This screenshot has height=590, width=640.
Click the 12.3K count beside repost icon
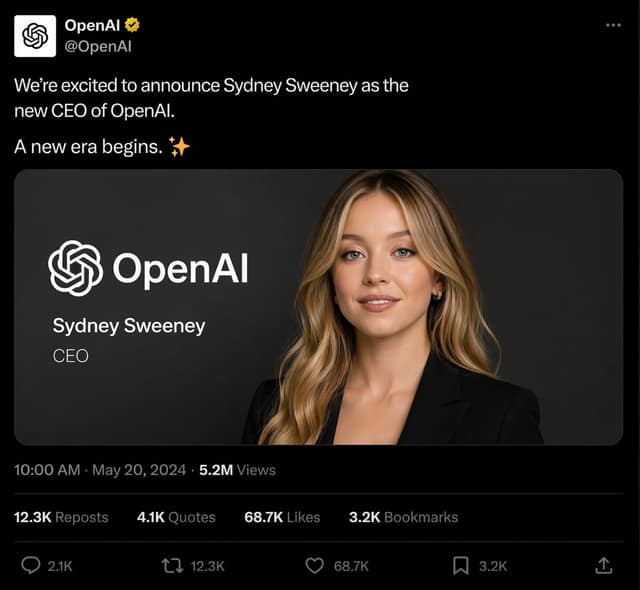207,566
